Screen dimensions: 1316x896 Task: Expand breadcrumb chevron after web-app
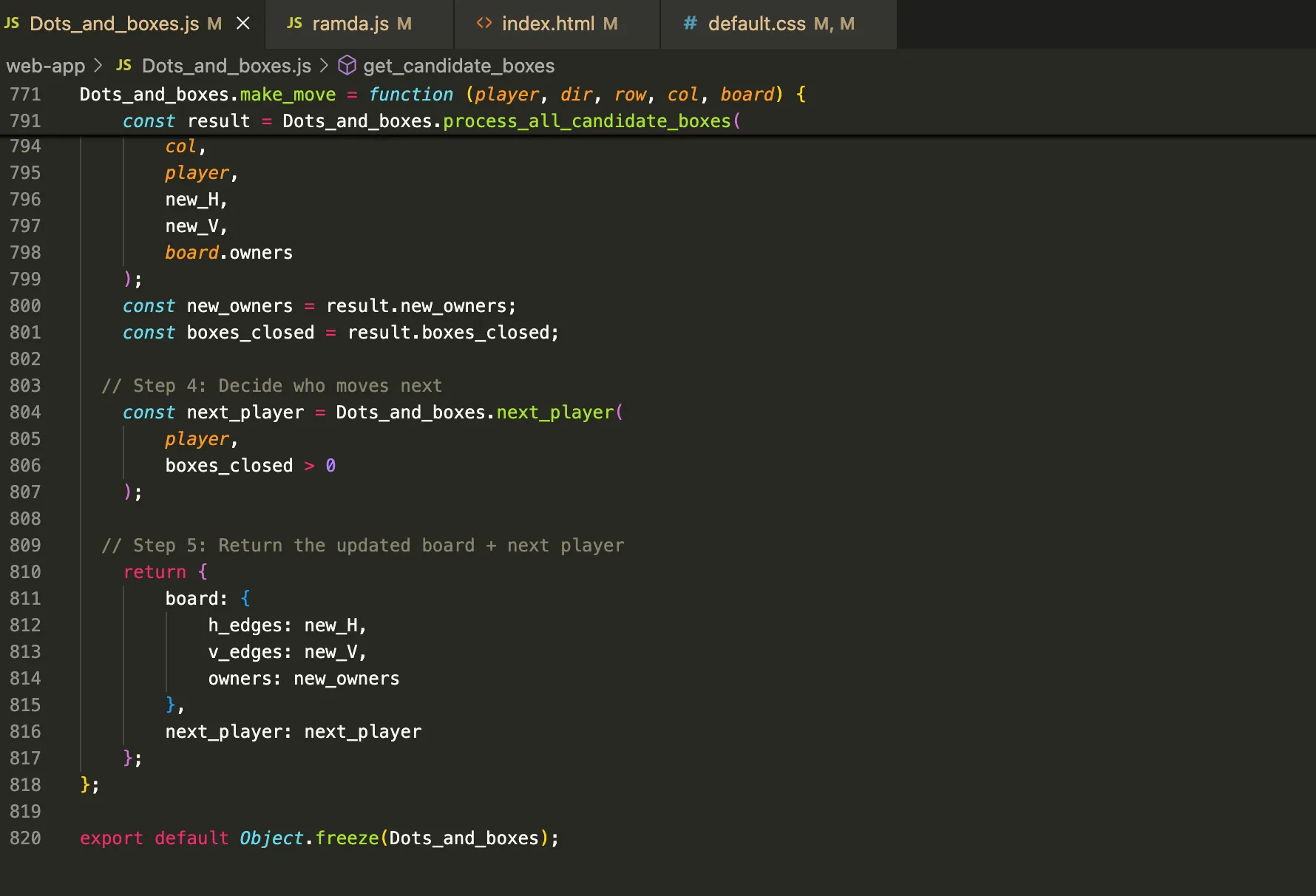coord(98,66)
